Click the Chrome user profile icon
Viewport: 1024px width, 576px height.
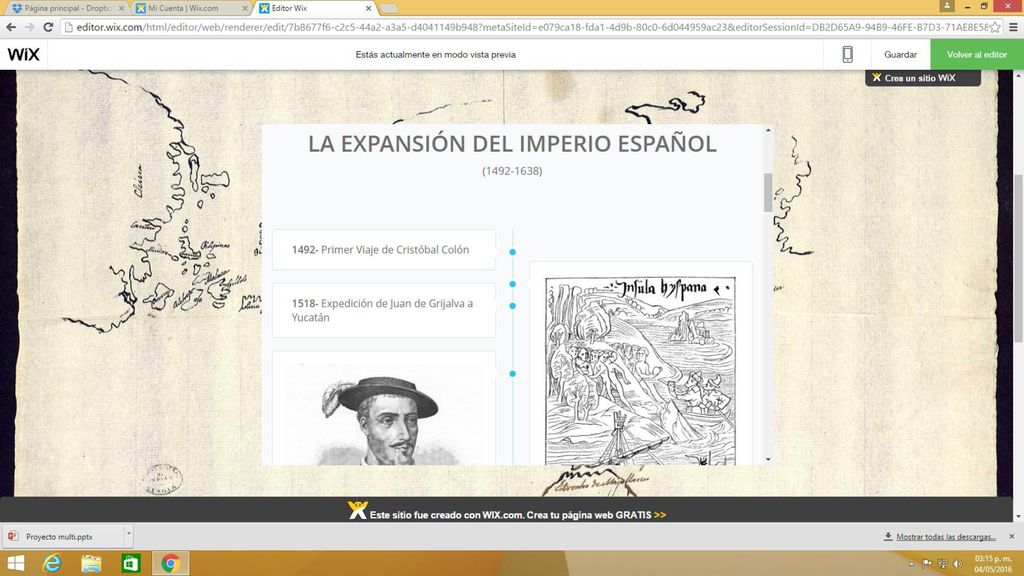(947, 6)
